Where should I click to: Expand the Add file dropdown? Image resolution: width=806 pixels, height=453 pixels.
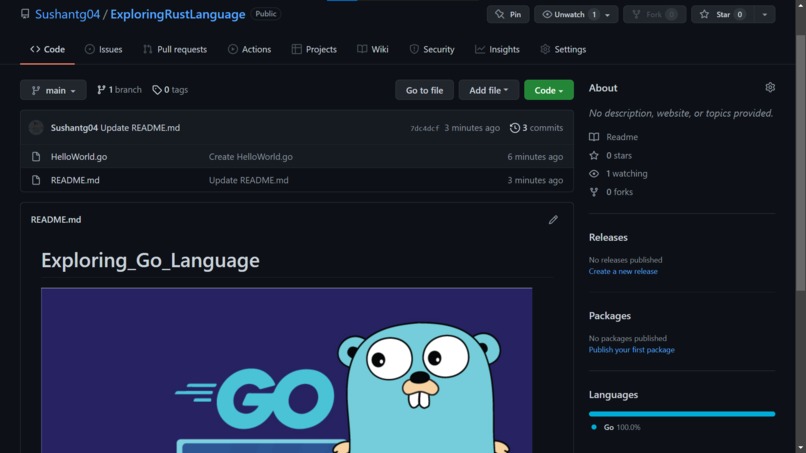point(488,90)
